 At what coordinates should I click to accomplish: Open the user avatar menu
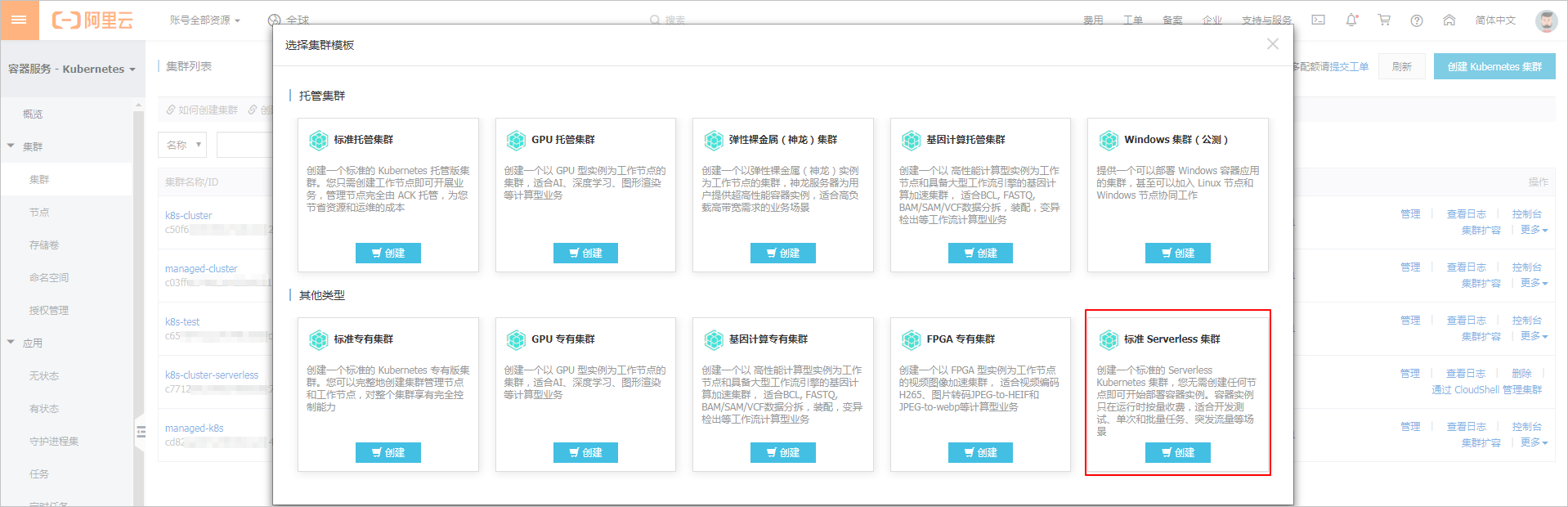[1546, 20]
